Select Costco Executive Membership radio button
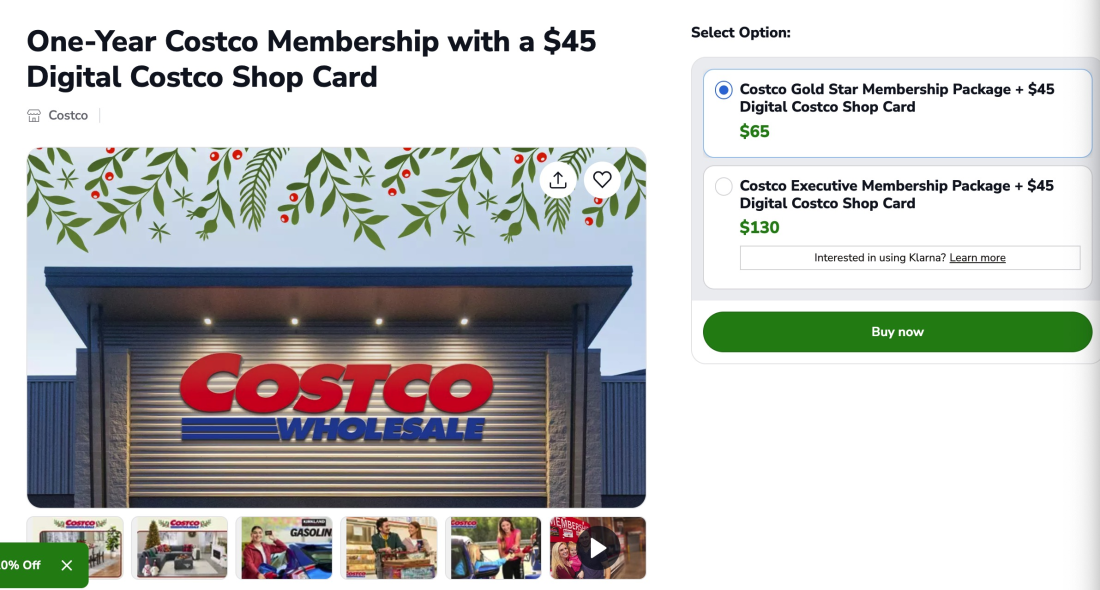 coord(724,186)
